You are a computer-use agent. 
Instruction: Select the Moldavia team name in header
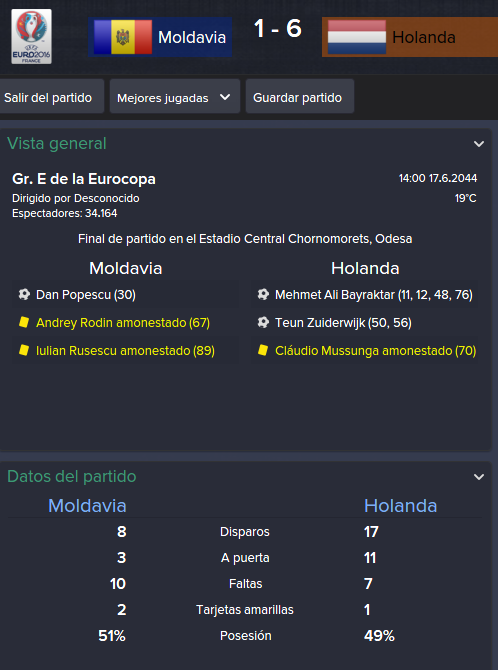[x=192, y=38]
